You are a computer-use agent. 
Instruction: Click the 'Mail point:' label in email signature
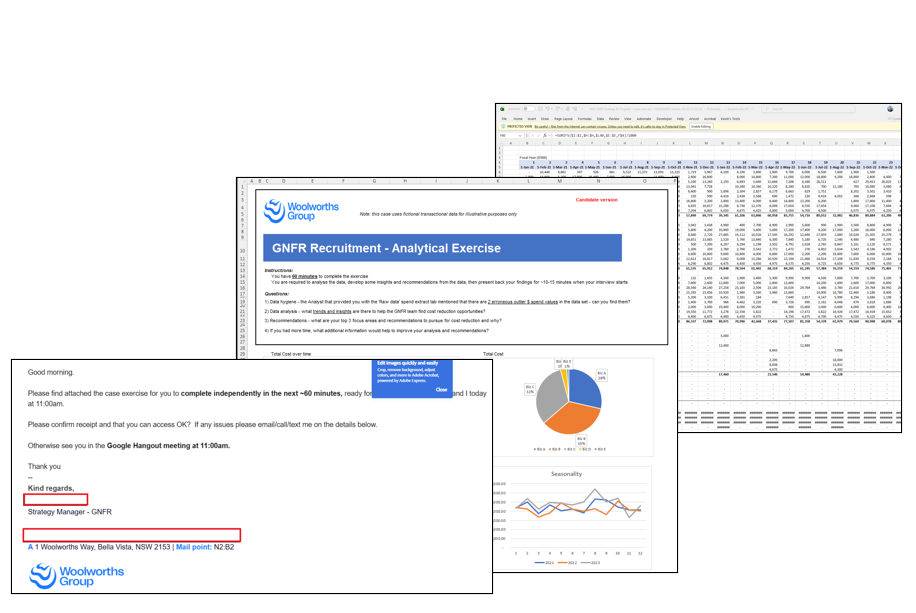[194, 548]
